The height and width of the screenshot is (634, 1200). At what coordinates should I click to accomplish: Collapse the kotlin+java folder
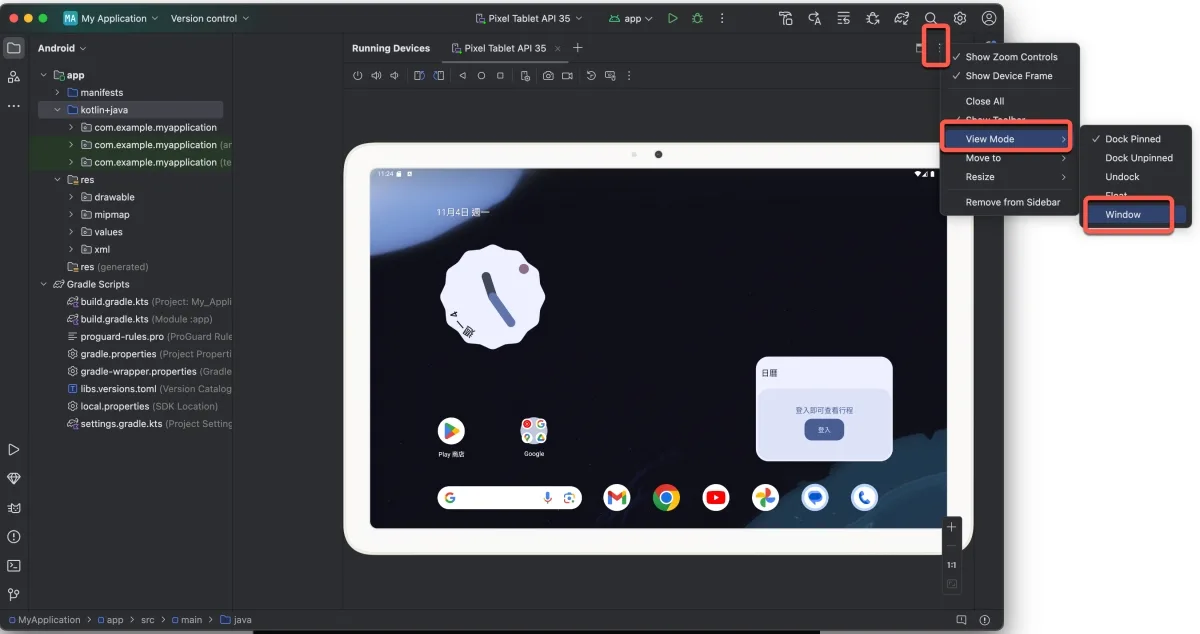click(58, 110)
